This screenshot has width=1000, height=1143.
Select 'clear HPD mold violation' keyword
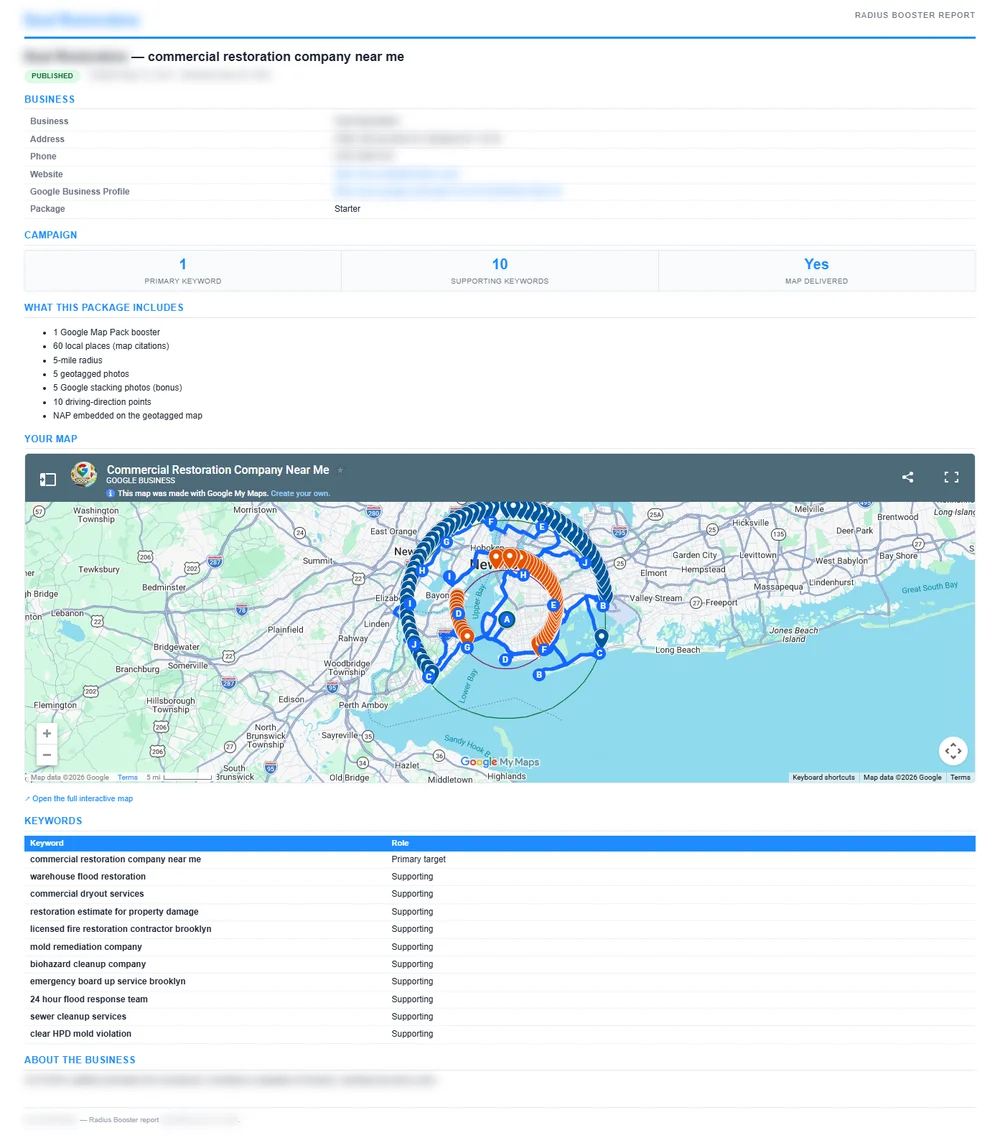(81, 1034)
